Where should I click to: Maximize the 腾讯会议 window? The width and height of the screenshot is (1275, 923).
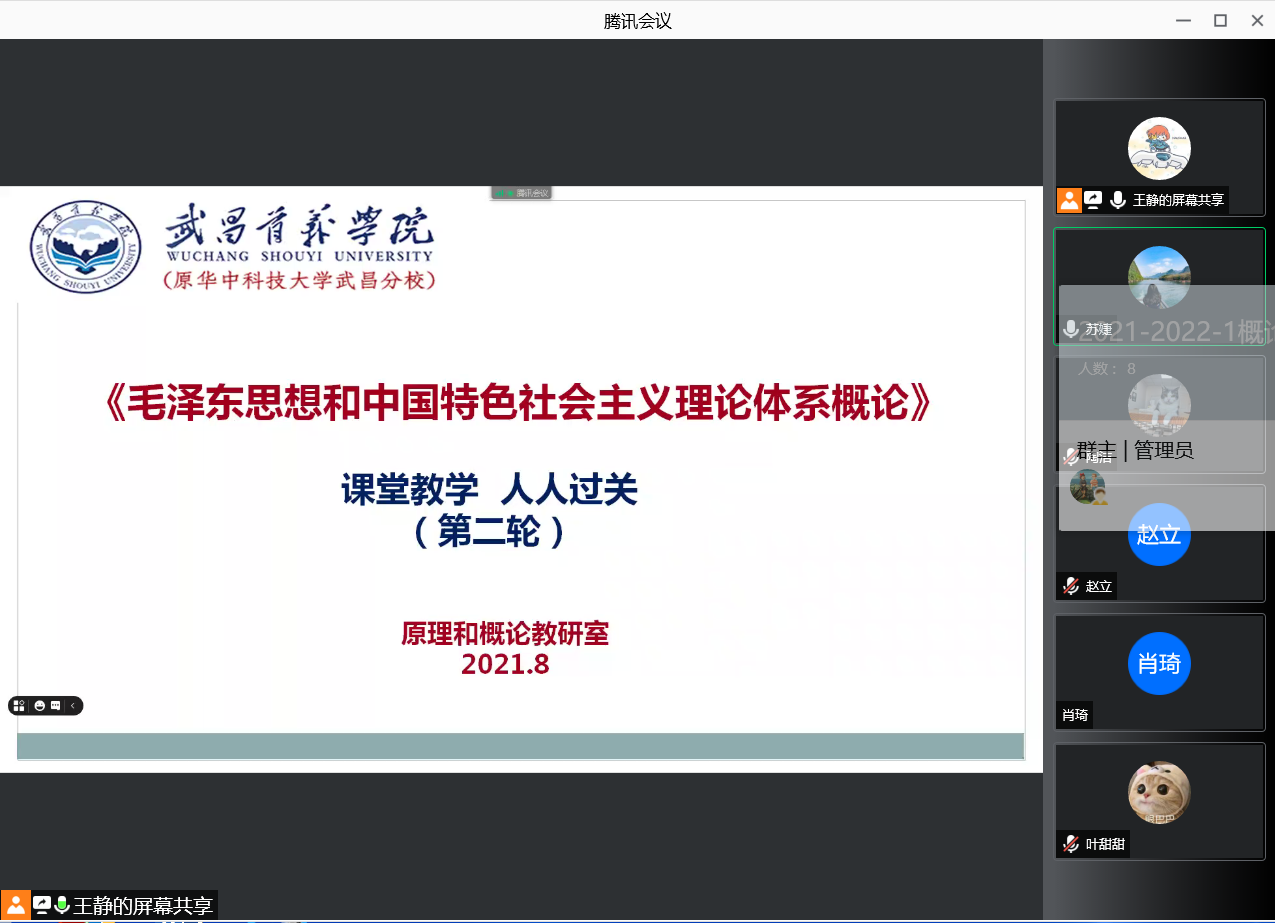(1220, 20)
